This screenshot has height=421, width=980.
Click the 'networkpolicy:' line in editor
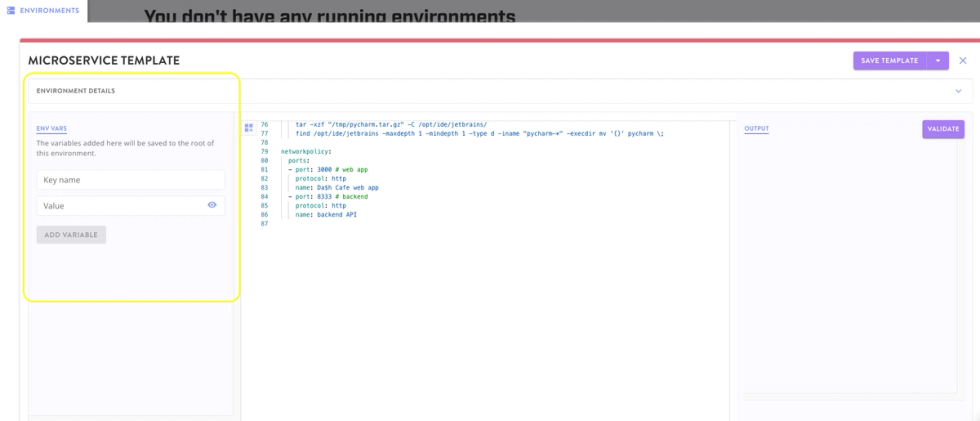(x=306, y=152)
